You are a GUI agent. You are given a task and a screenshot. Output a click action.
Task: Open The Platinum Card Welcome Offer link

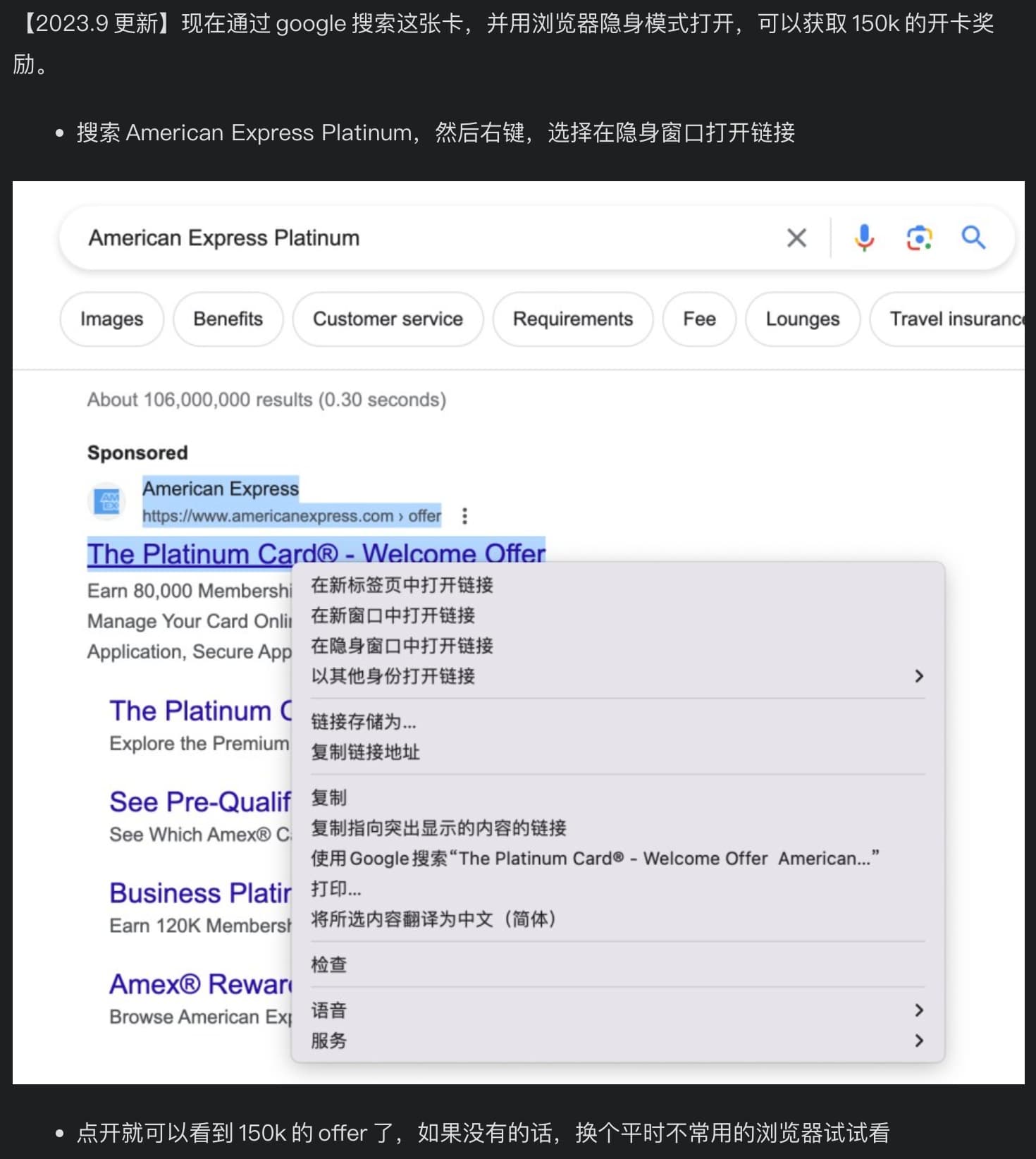(316, 552)
